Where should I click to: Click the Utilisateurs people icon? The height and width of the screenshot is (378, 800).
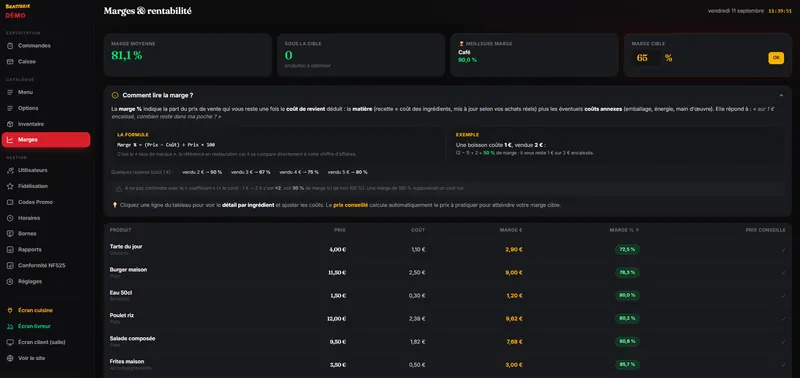point(10,170)
